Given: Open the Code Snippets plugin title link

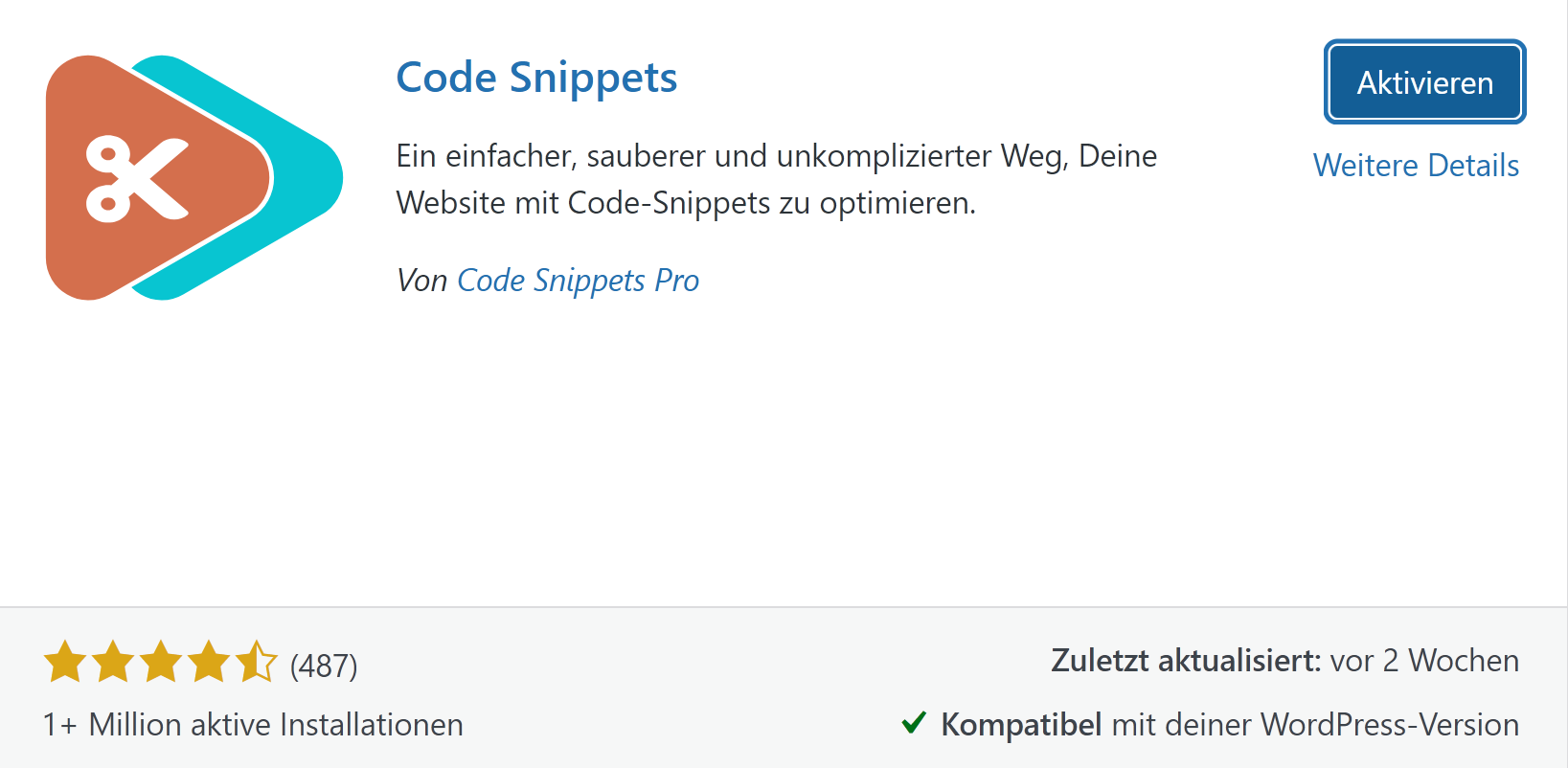Looking at the screenshot, I should pos(536,78).
